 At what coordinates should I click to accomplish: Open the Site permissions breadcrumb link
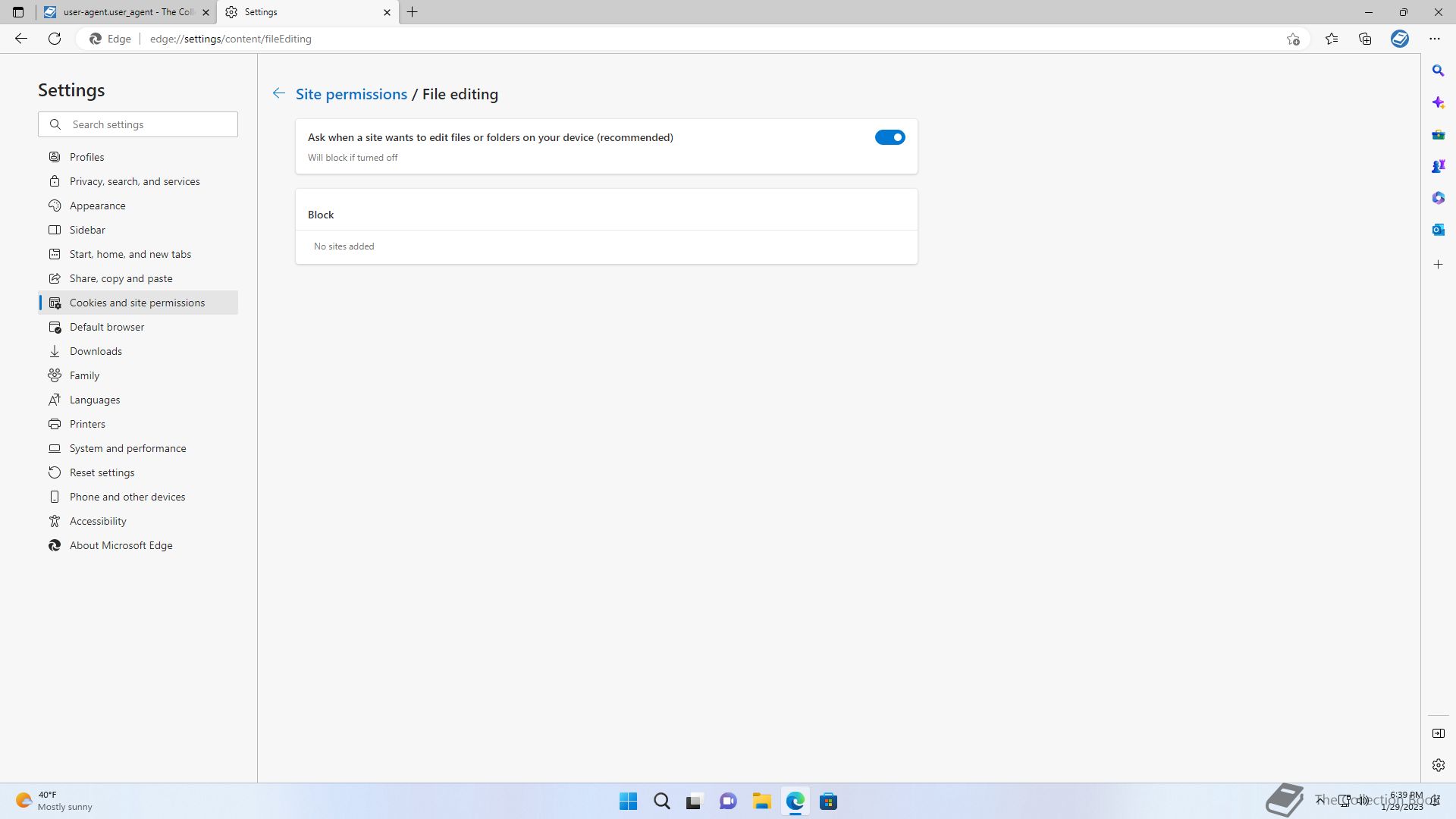coord(351,94)
